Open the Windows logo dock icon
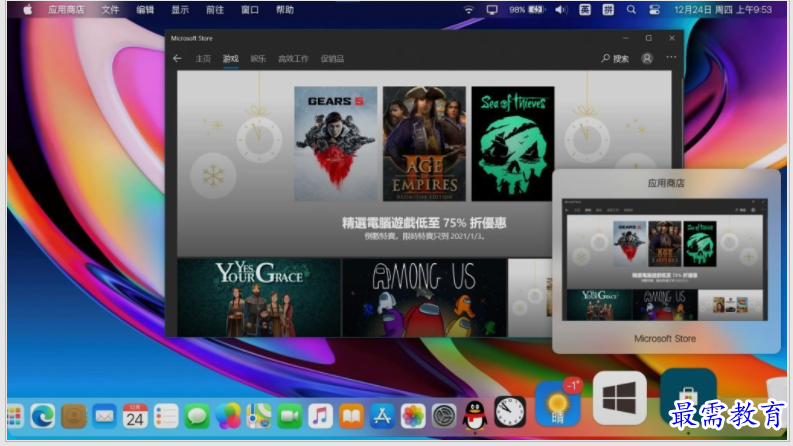 (x=620, y=398)
